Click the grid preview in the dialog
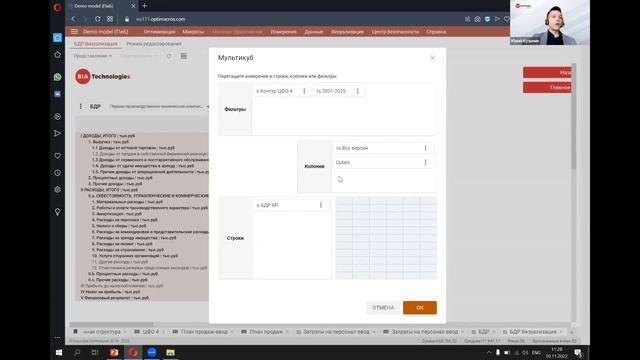640x360 pixels. coord(386,238)
